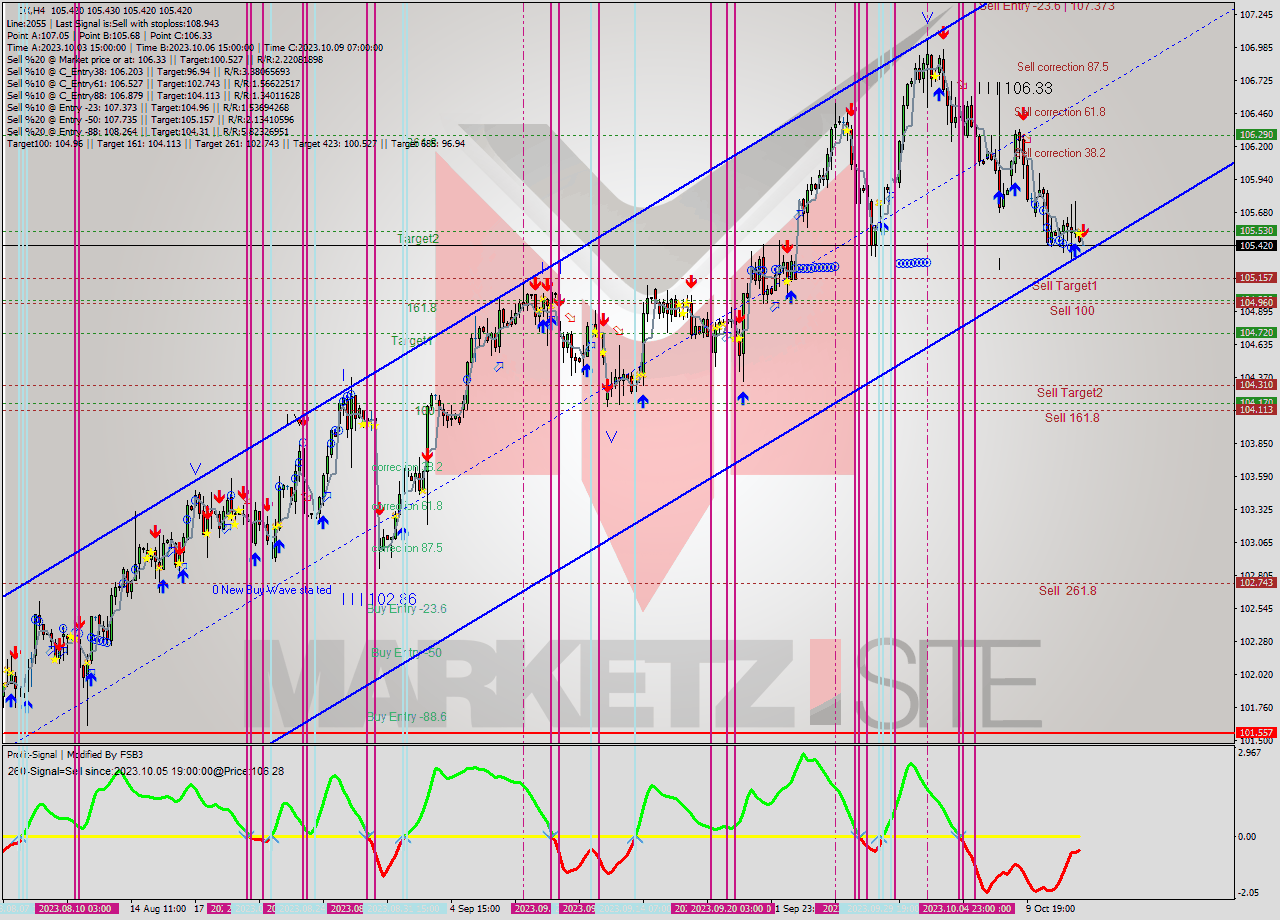Click the red 105.157 price tag
The image size is (1280, 920).
pos(1256,278)
